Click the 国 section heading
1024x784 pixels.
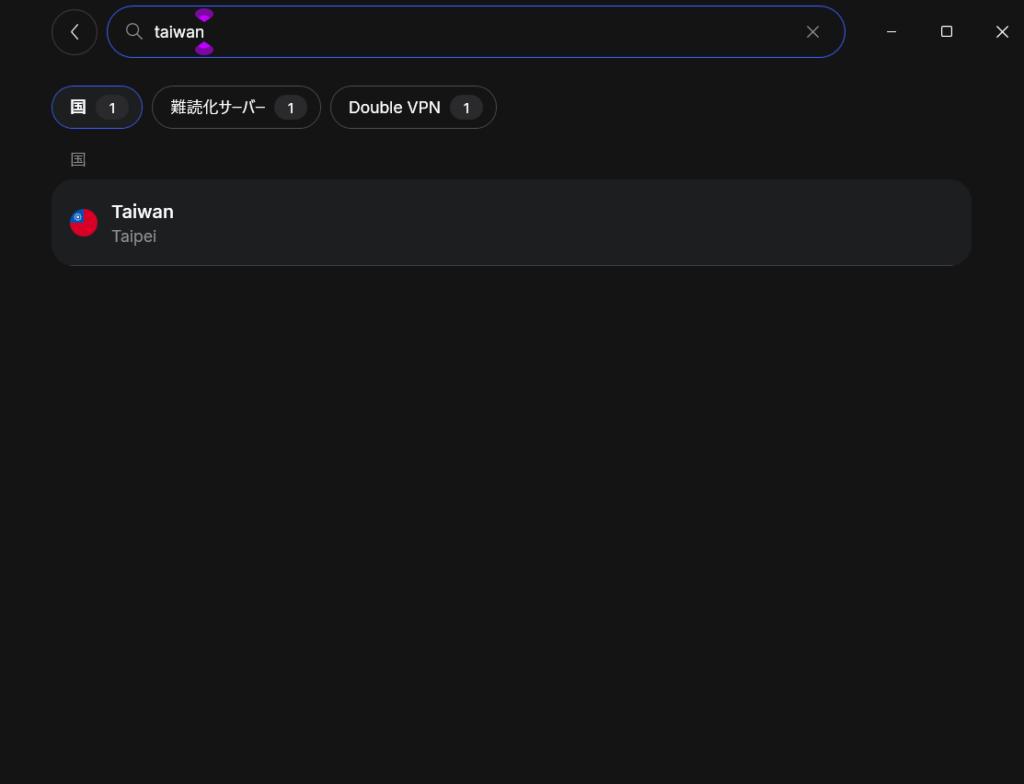(x=78, y=159)
